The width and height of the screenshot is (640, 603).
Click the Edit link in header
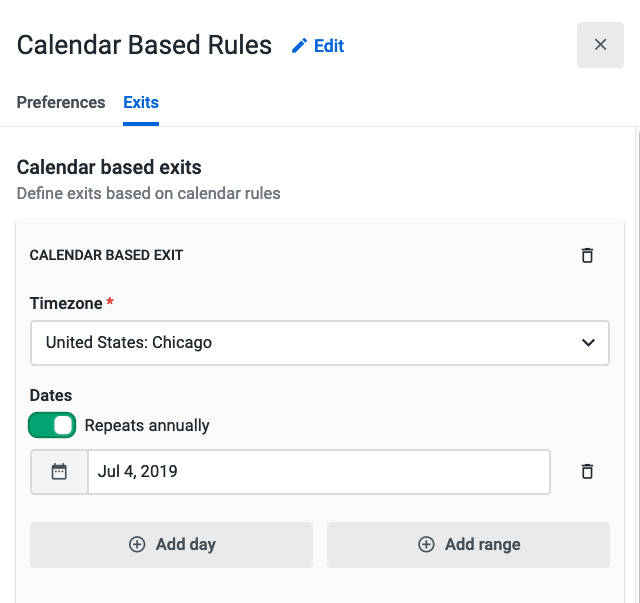pos(328,46)
